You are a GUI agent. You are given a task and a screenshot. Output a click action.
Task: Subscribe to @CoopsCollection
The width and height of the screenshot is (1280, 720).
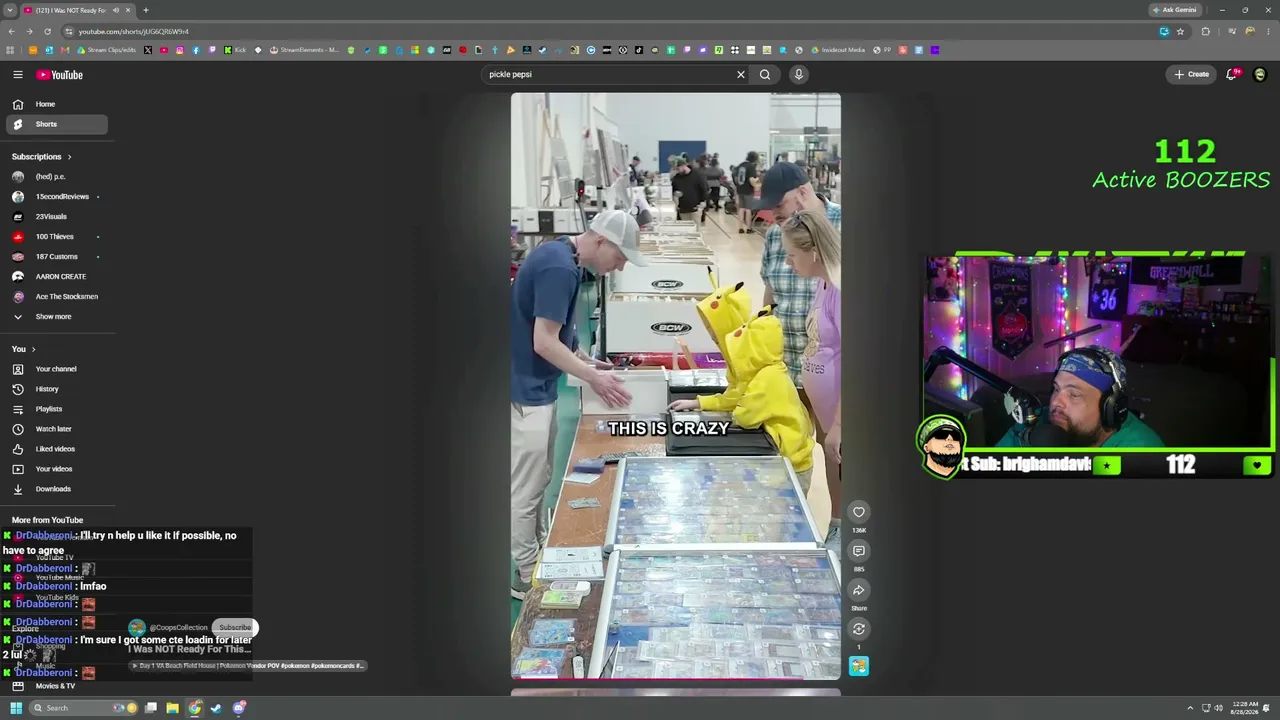[235, 628]
